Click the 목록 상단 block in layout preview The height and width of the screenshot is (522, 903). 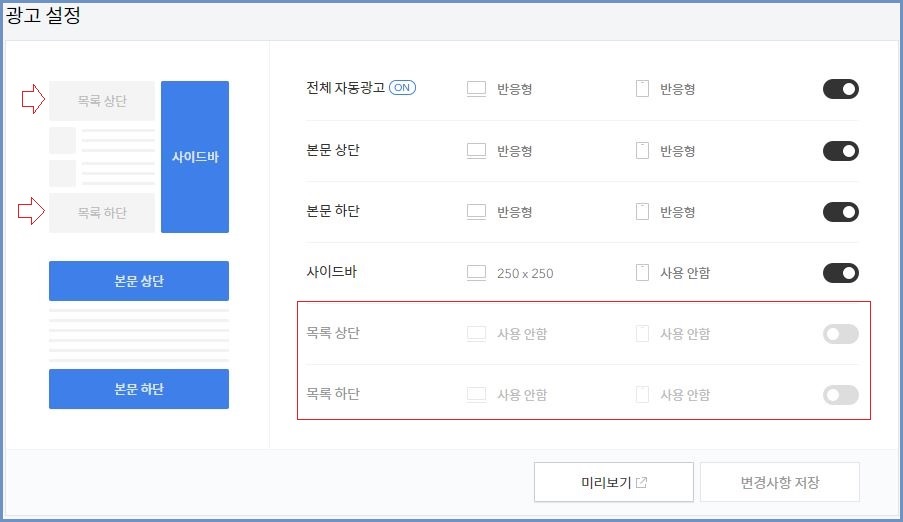pyautogui.click(x=102, y=101)
